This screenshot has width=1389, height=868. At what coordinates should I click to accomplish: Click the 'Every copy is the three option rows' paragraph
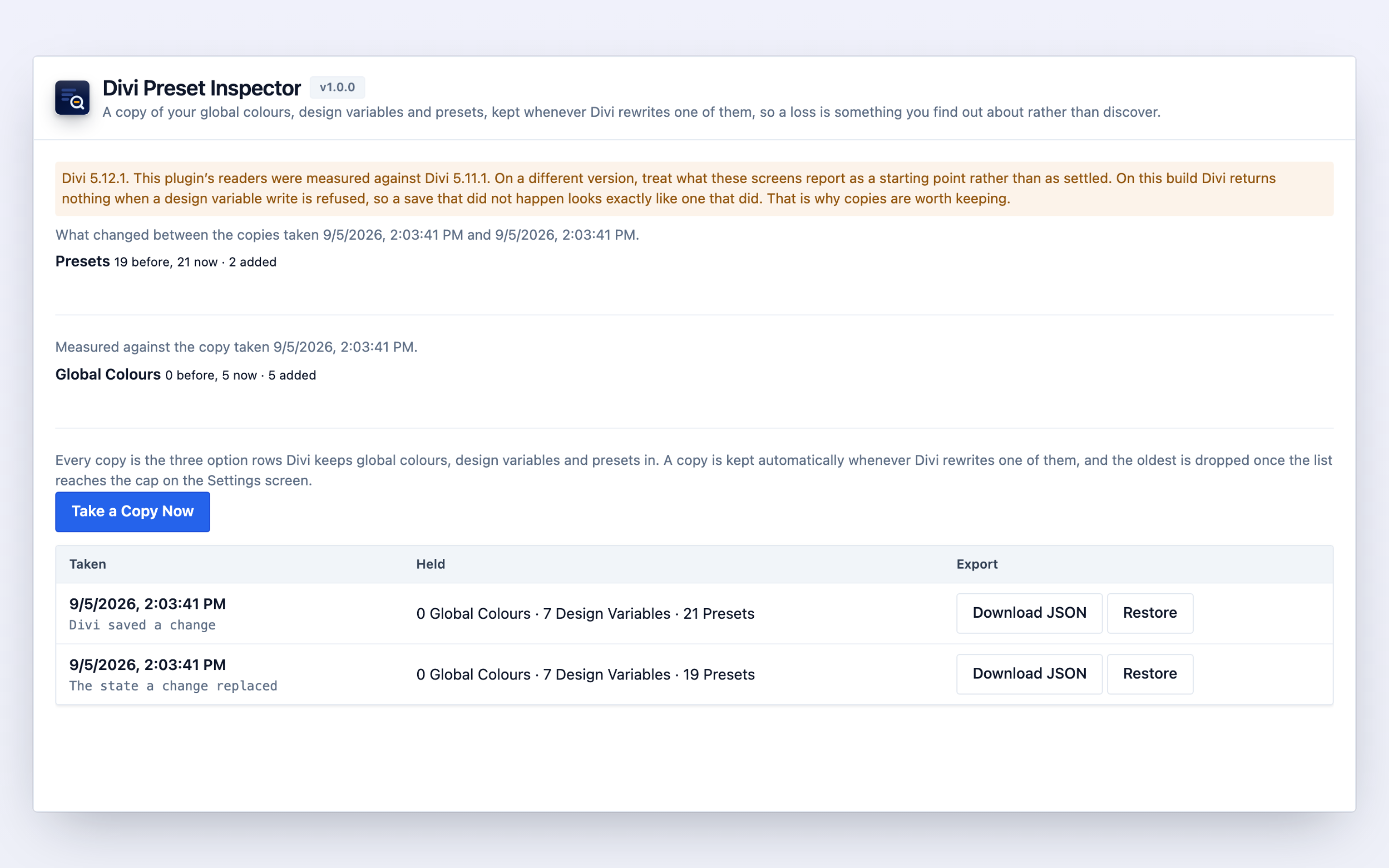[694, 470]
